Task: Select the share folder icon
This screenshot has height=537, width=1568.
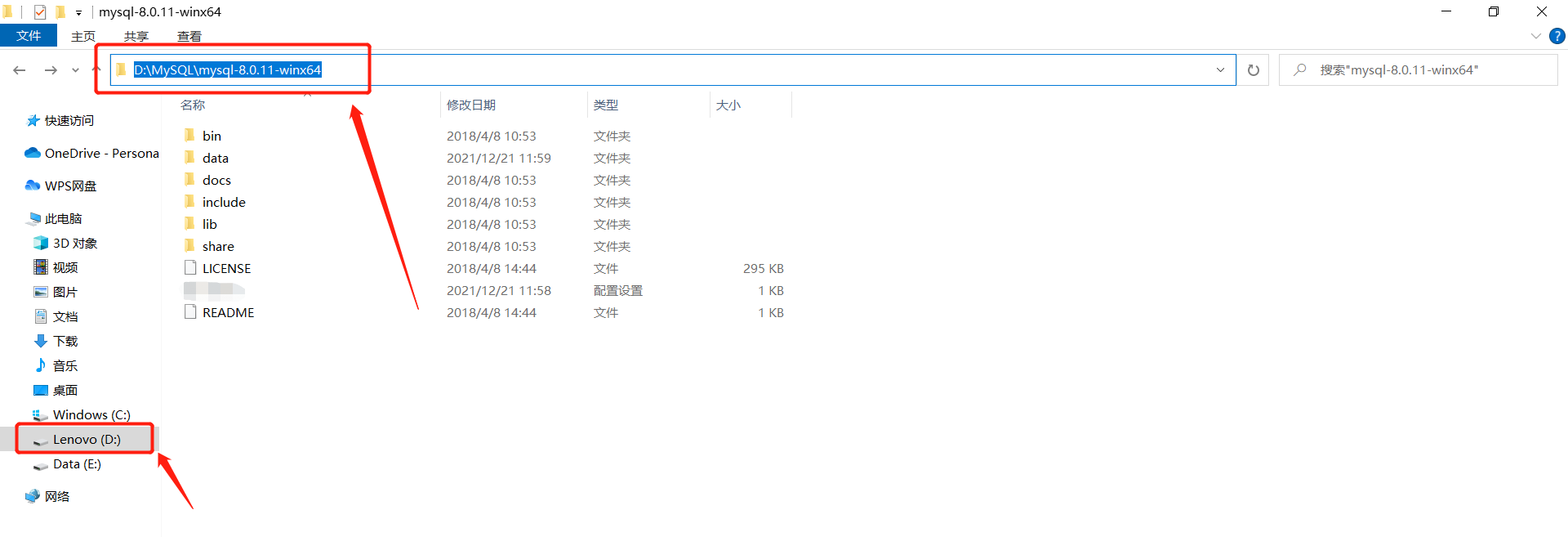Action: pyautogui.click(x=190, y=246)
